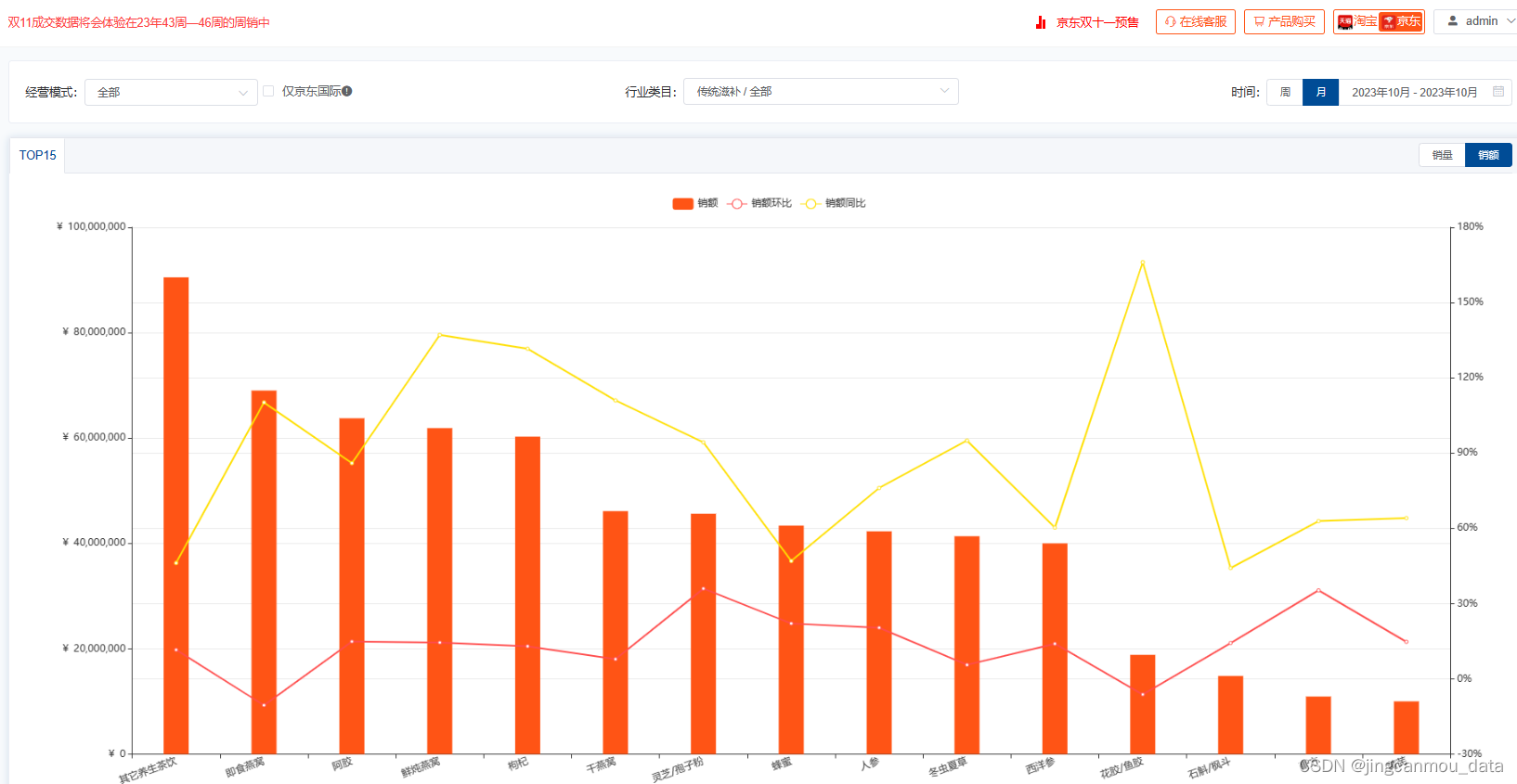Expand the 经营模式 dropdown showing 全部

(x=171, y=92)
